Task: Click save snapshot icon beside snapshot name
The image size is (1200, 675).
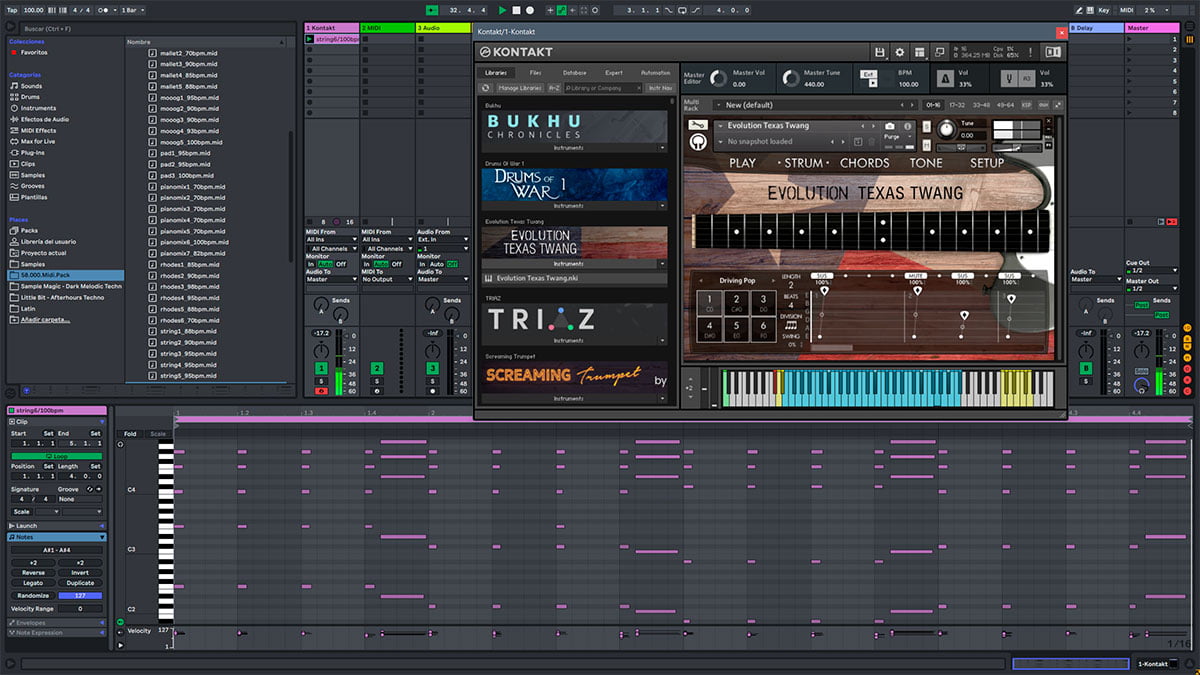Action: pyautogui.click(x=857, y=141)
